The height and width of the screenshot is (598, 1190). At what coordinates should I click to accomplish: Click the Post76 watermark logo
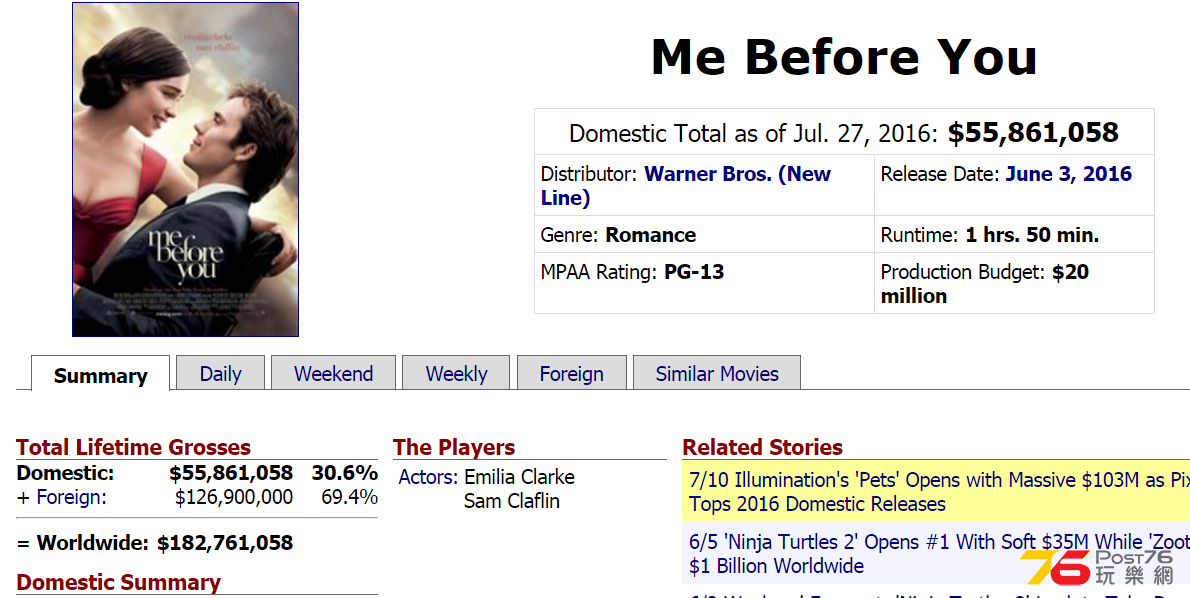pos(1098,568)
